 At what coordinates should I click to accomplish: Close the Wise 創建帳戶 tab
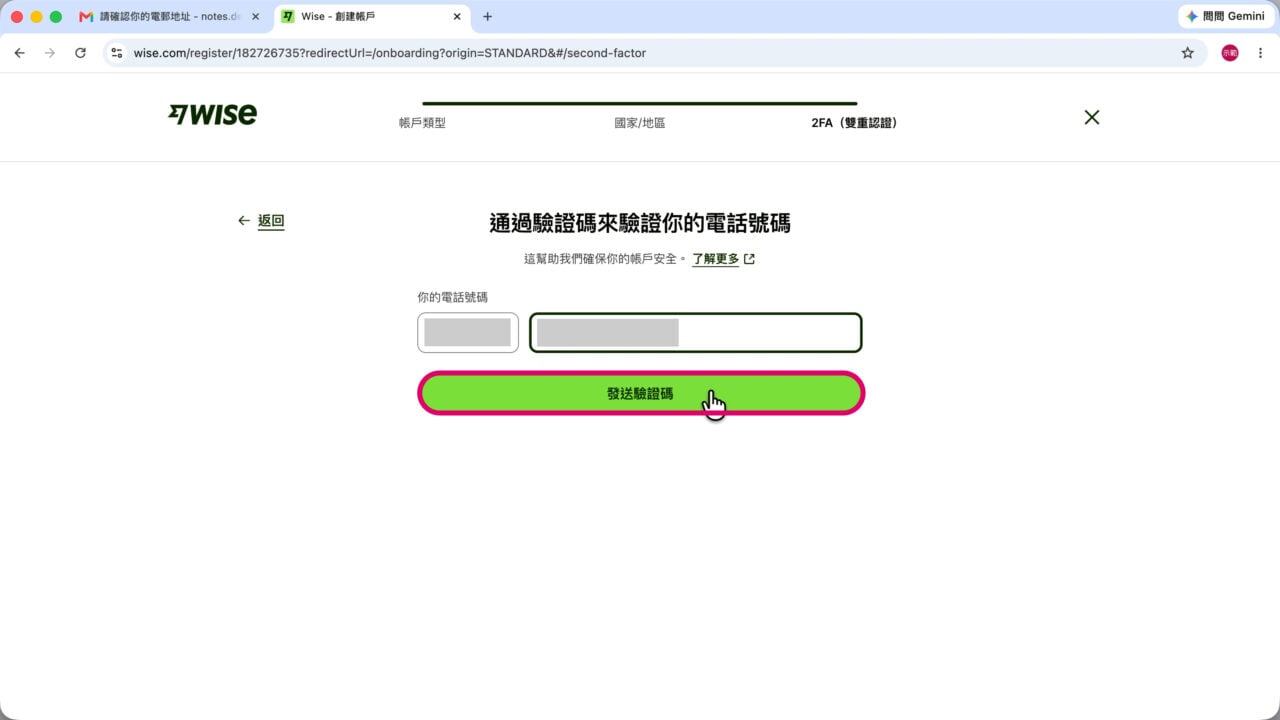pyautogui.click(x=457, y=17)
